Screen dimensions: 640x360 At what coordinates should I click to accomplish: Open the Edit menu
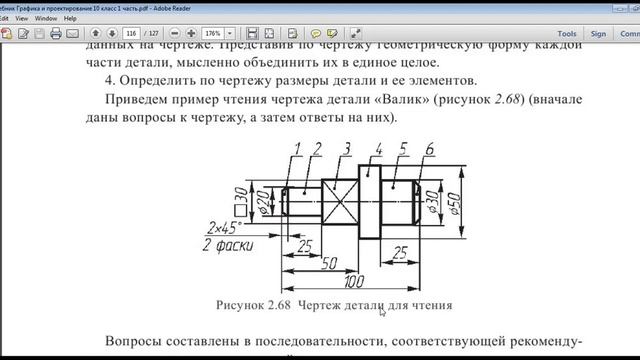click(4, 18)
